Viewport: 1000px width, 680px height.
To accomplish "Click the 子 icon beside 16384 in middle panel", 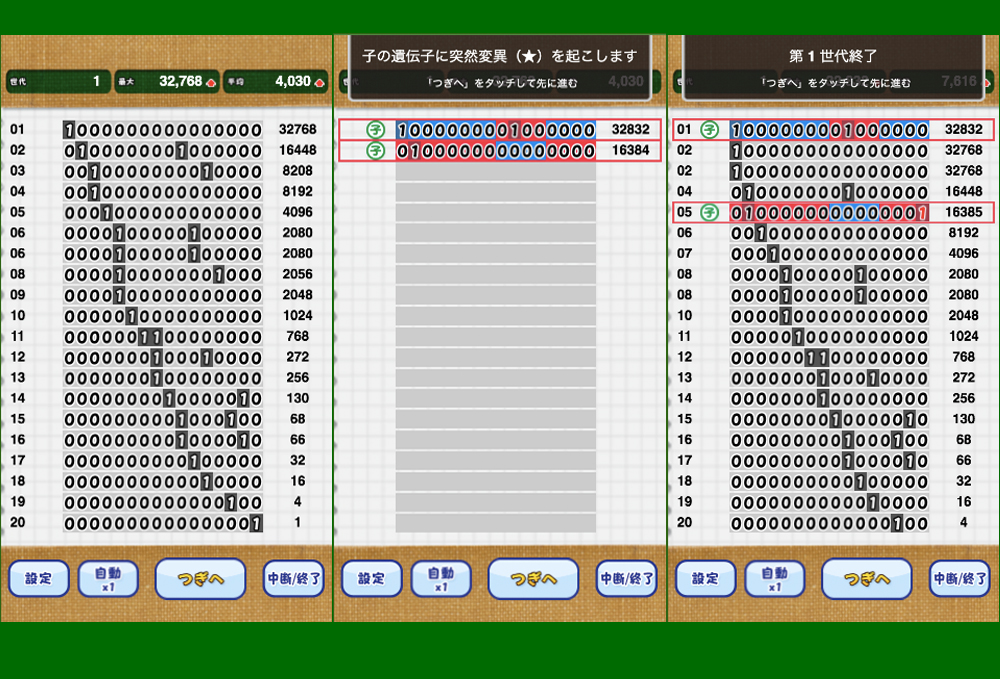I will tap(376, 151).
